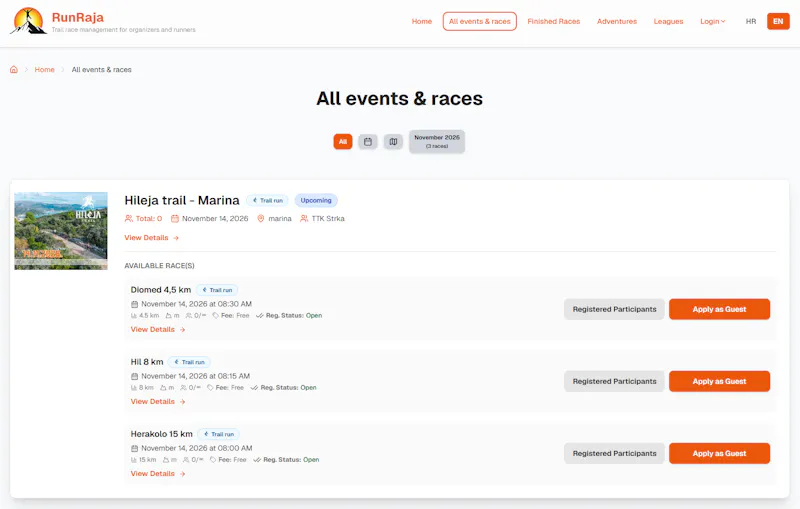The width and height of the screenshot is (800, 509).
Task: Click calendar icon on Herakolo 15 km date
Action: [135, 448]
